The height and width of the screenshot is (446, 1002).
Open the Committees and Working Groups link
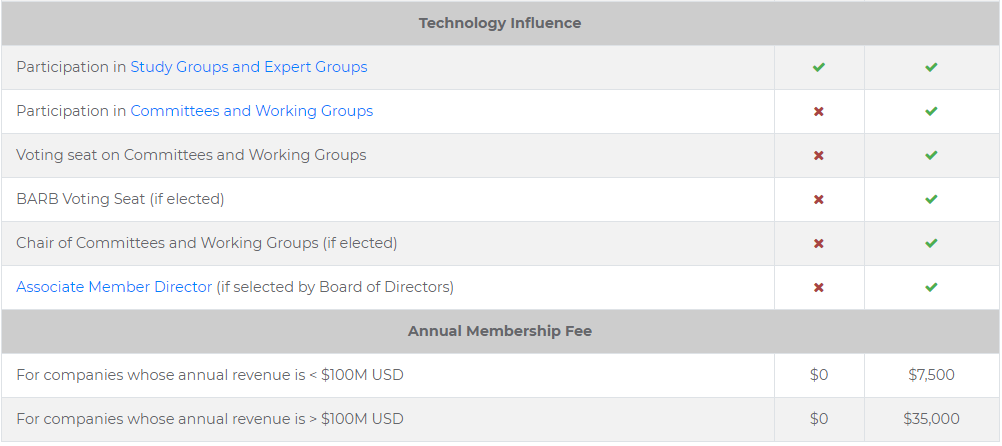pos(251,111)
